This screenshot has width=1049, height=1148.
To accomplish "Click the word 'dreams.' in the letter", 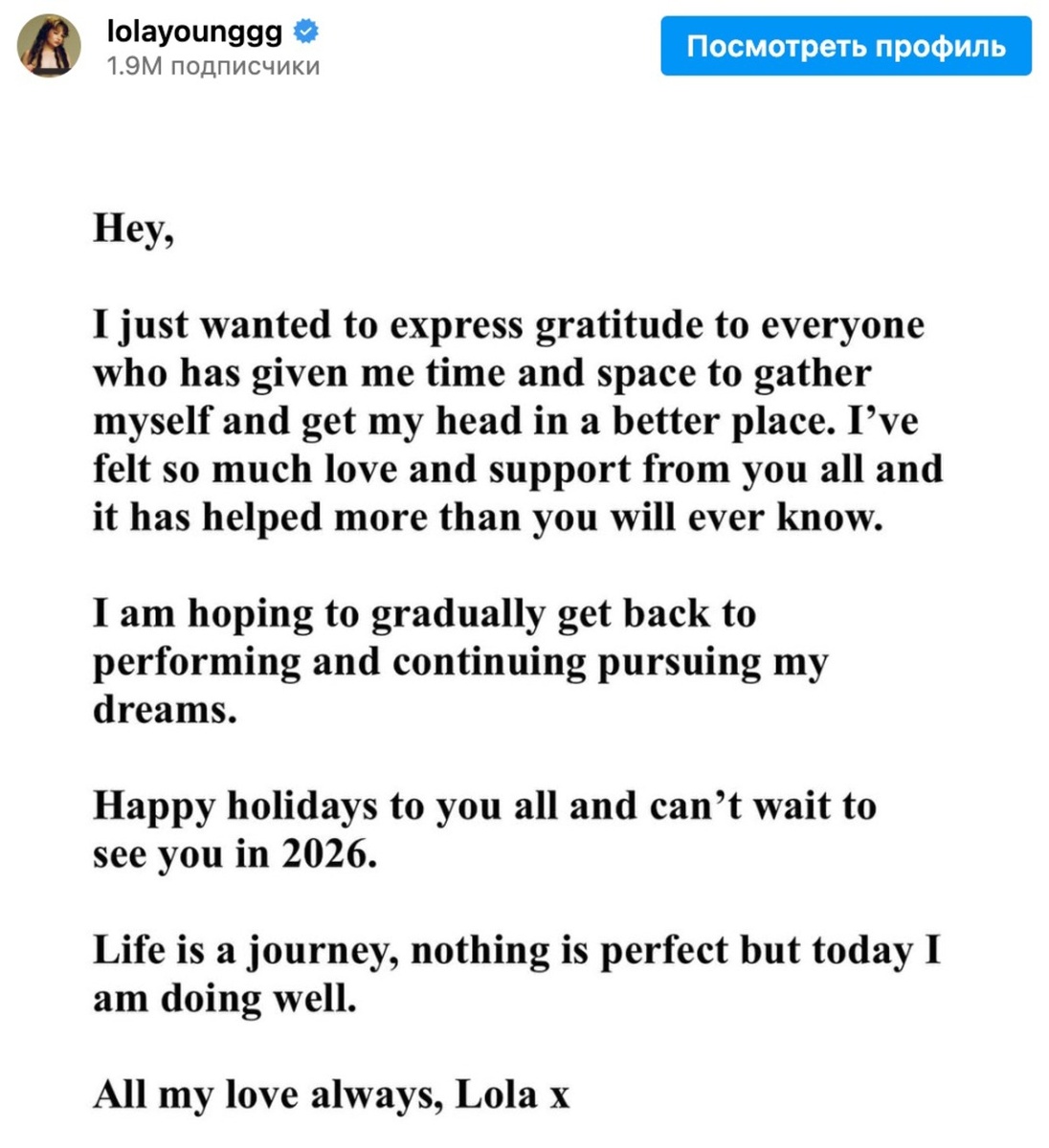I will point(165,710).
